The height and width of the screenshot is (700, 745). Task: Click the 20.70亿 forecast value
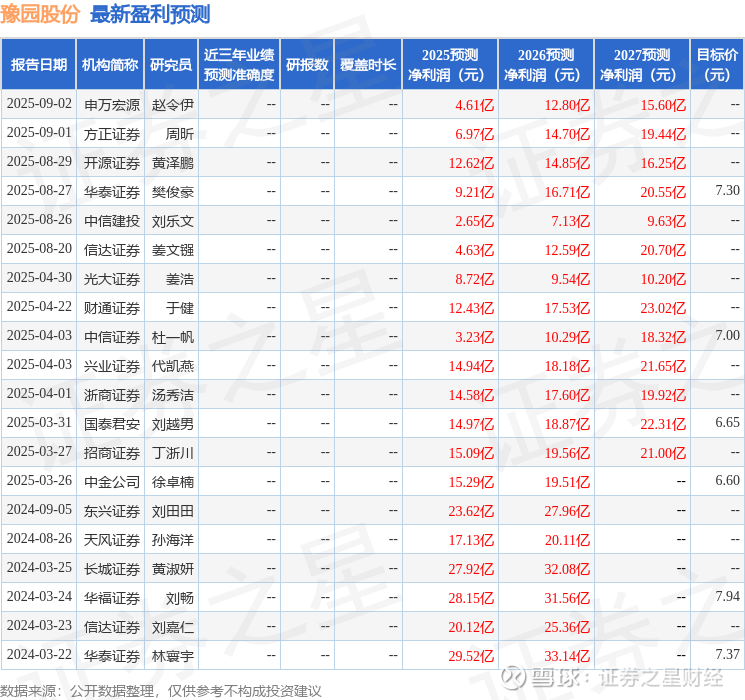pos(663,250)
